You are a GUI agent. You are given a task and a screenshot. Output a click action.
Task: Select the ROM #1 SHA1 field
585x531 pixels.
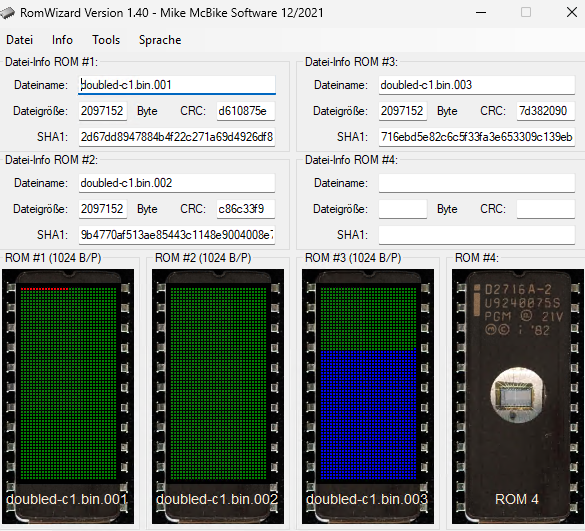pyautogui.click(x=177, y=137)
